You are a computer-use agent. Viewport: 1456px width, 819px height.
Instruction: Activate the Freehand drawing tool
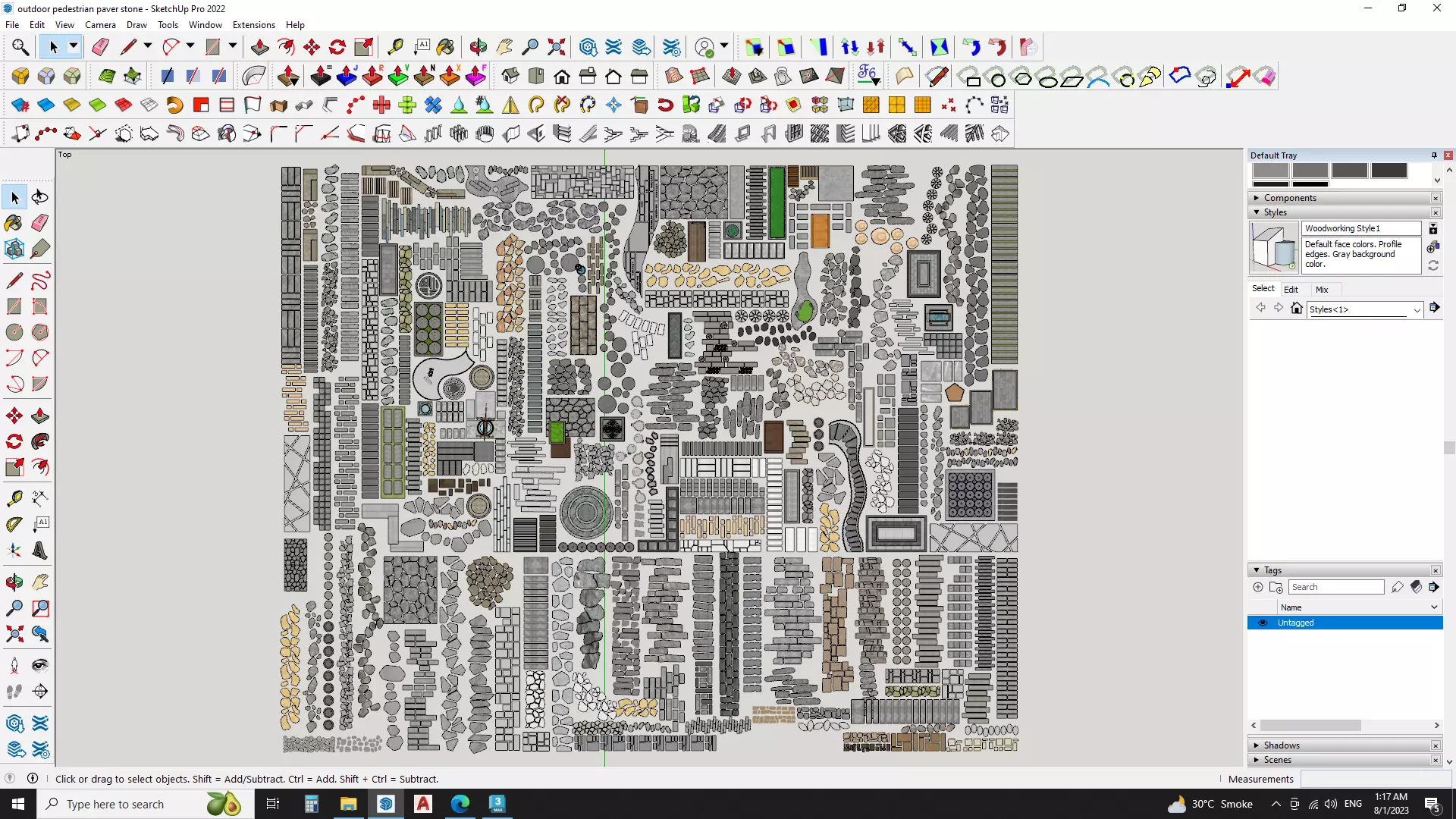(40, 281)
